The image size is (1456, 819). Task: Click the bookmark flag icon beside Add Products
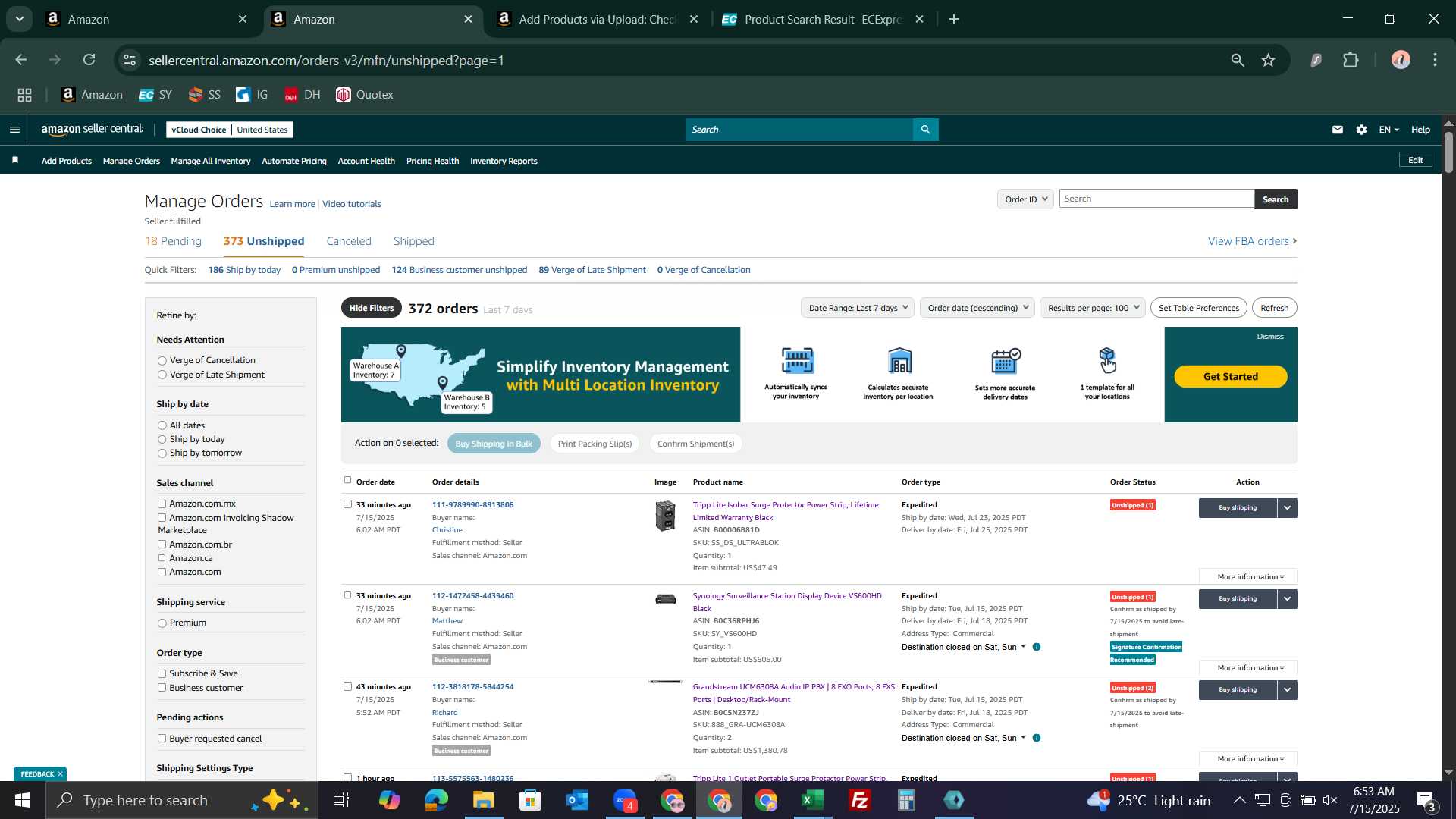click(15, 160)
